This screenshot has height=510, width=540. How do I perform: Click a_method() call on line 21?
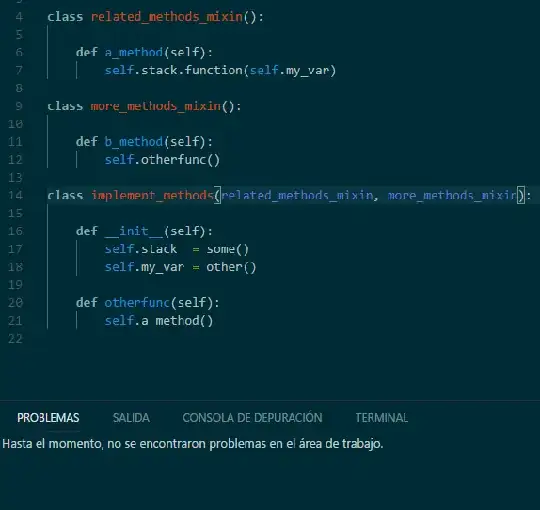pos(177,321)
